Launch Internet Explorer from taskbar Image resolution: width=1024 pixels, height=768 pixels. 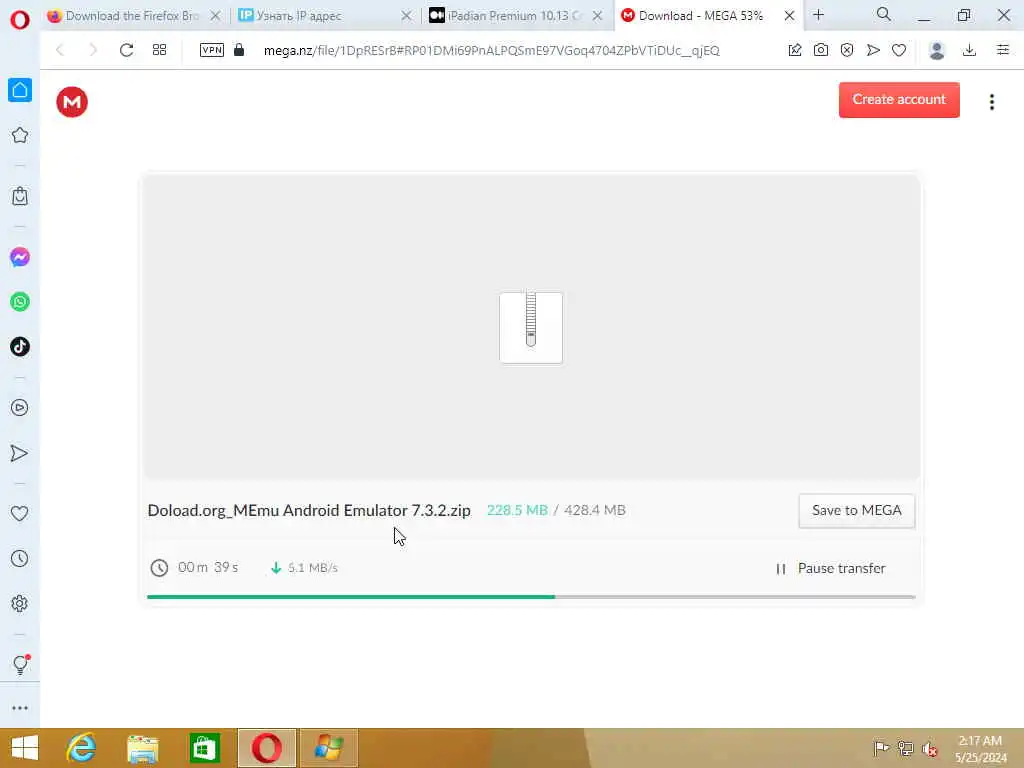click(82, 748)
